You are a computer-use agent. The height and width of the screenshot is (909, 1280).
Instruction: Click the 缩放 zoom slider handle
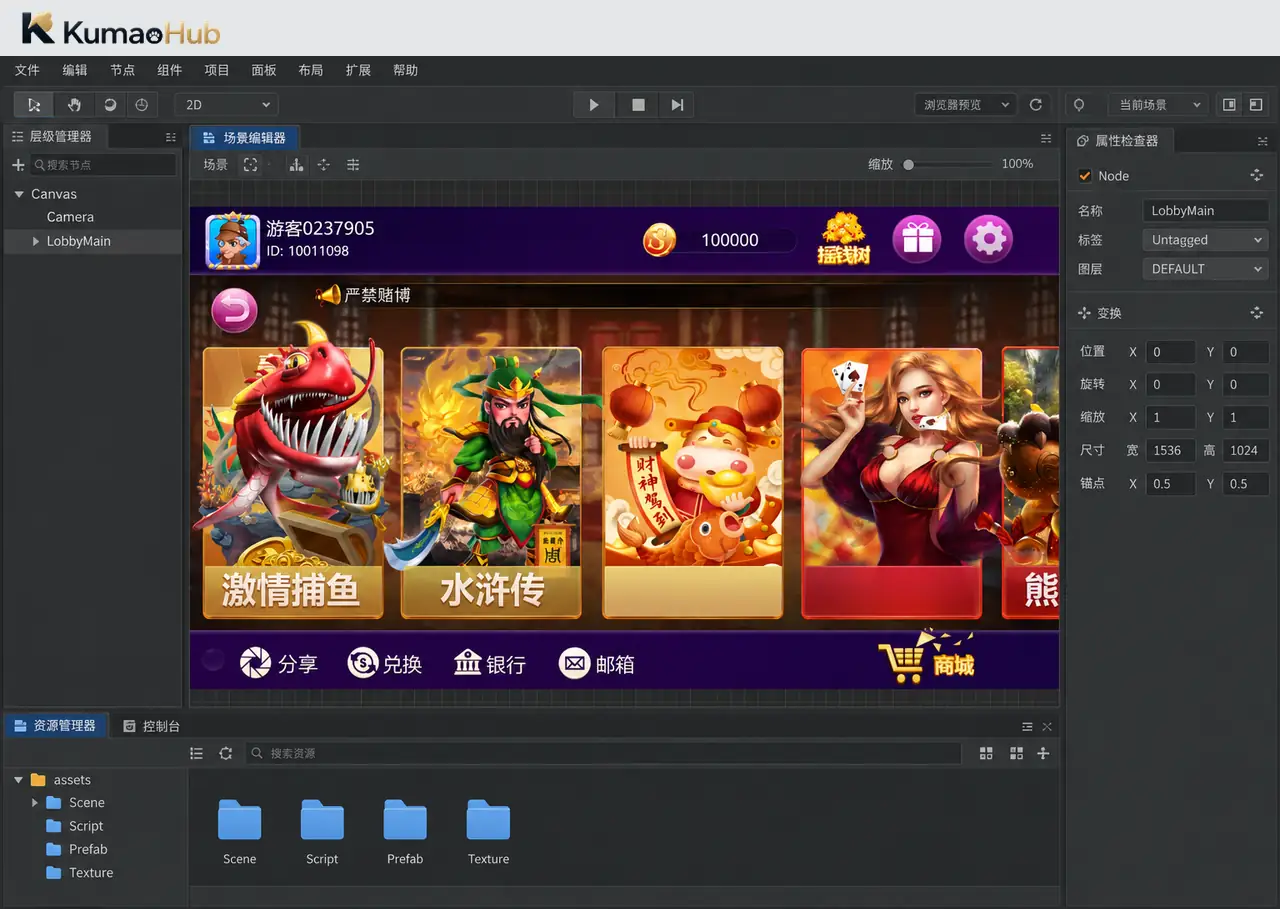(908, 165)
